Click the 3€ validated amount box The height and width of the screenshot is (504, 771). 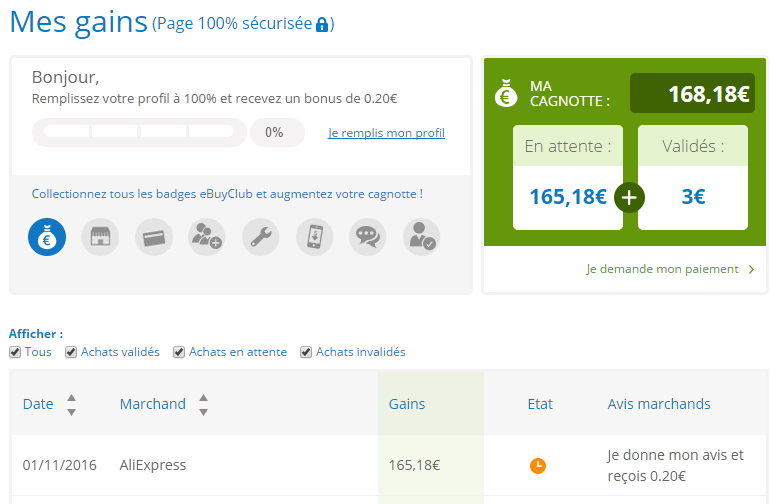point(693,197)
